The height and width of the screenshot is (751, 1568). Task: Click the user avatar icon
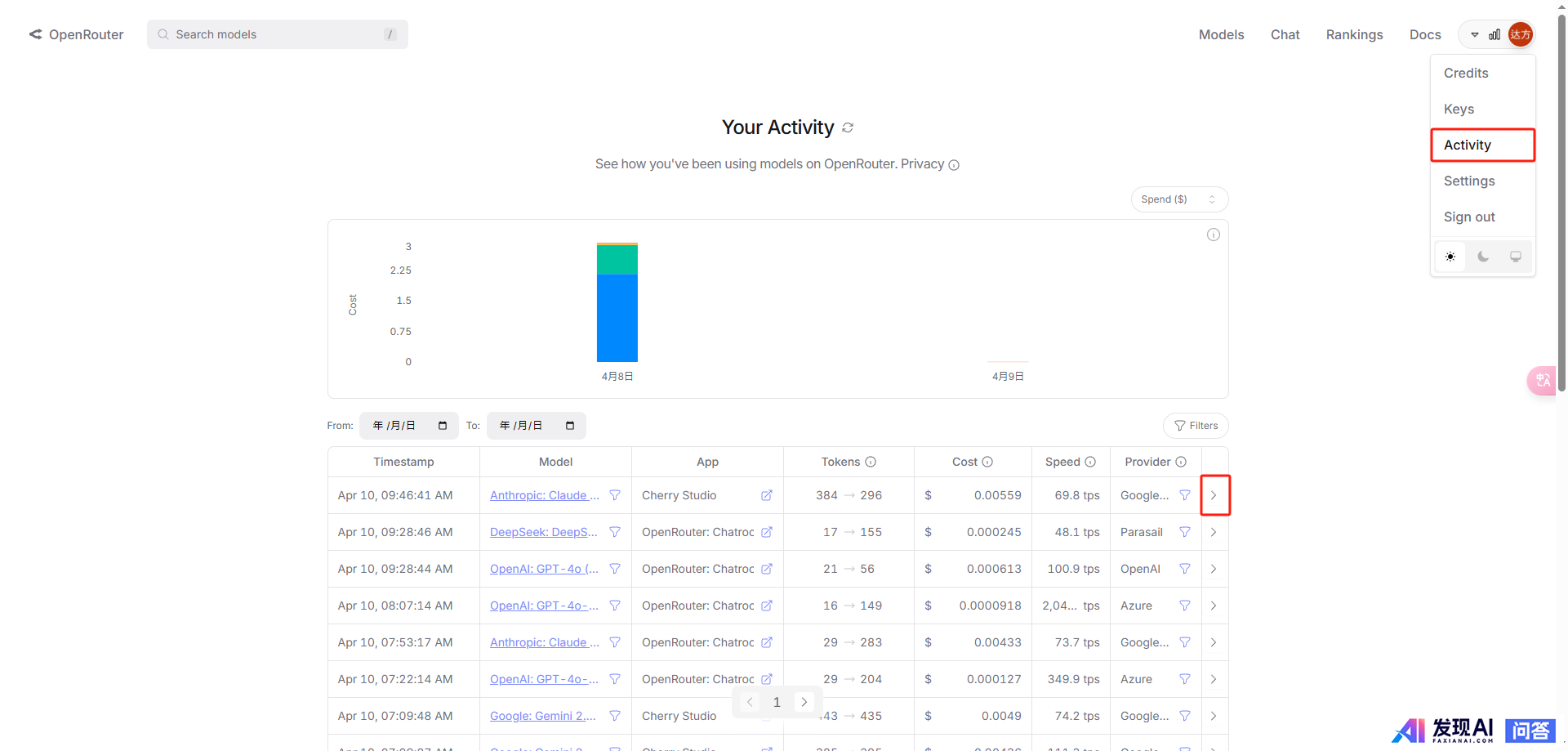pos(1520,34)
